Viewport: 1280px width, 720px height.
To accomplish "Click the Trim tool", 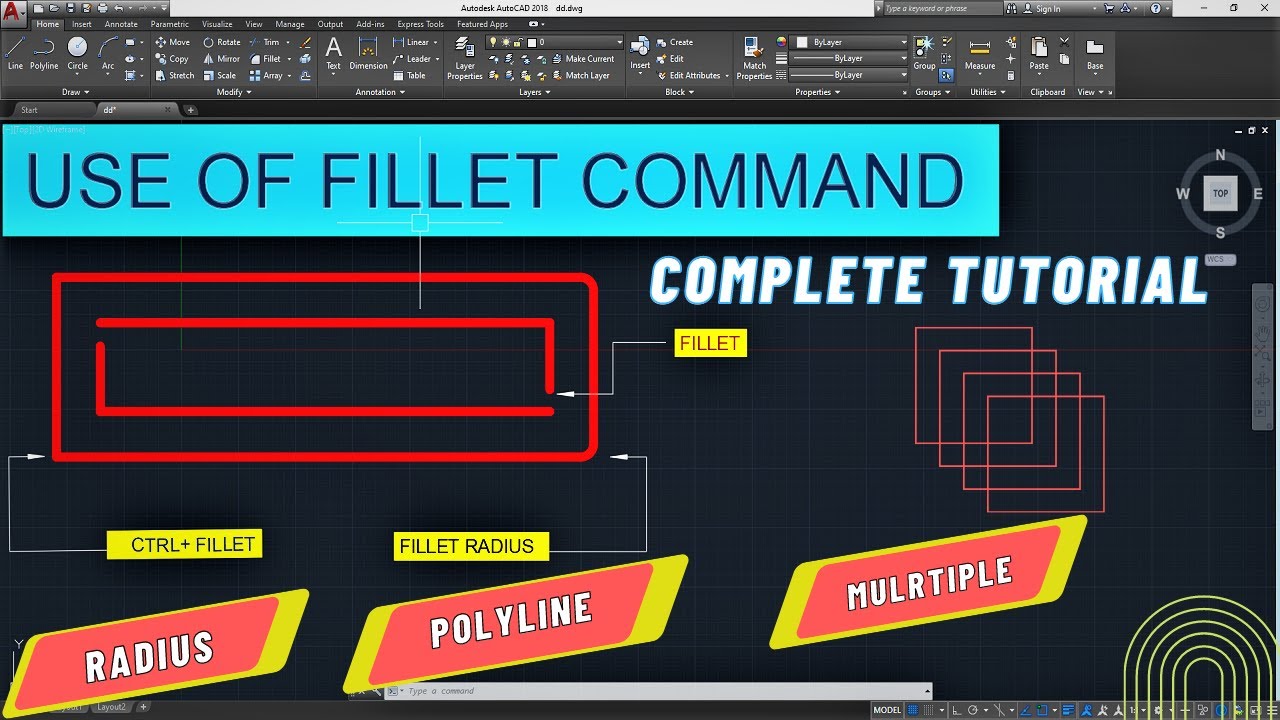I will [264, 42].
